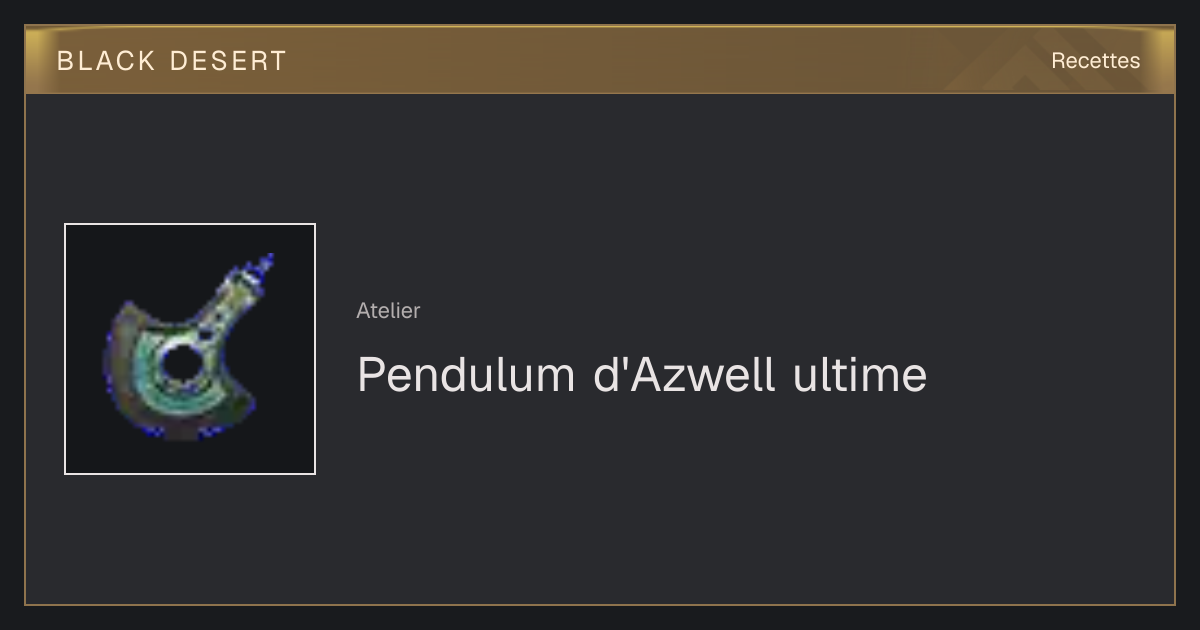Click the word "Pendulum" in the heading

click(466, 375)
